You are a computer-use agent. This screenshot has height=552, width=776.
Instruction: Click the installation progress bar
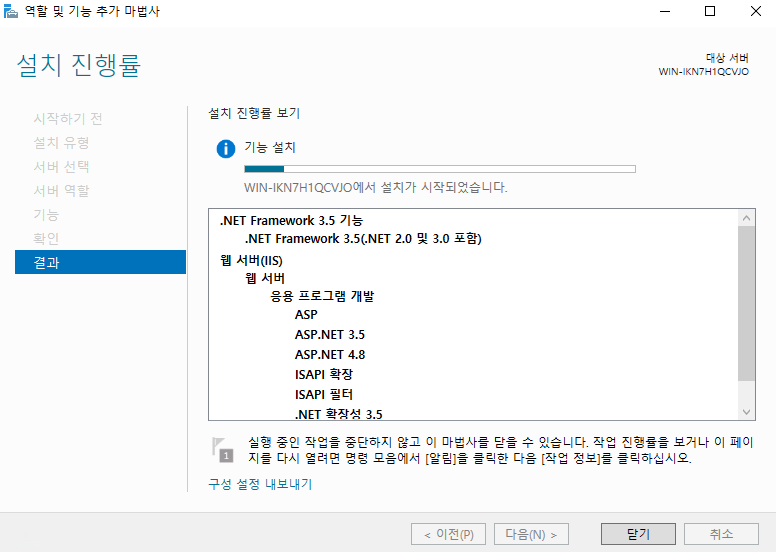point(440,169)
